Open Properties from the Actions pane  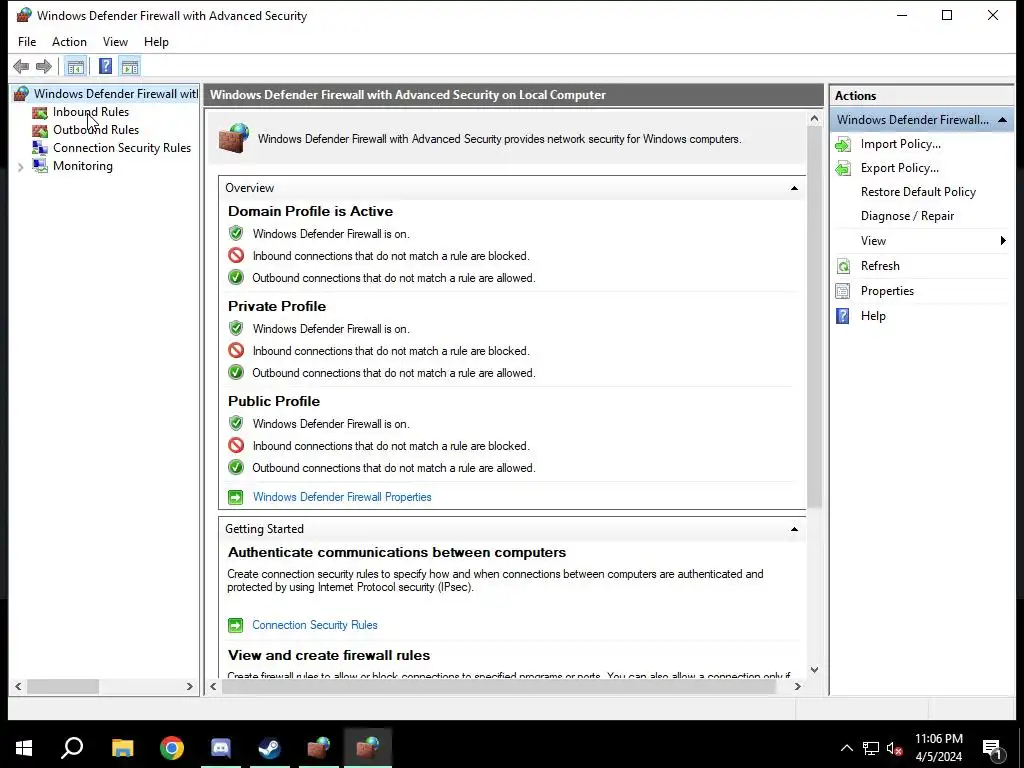pyautogui.click(x=887, y=291)
